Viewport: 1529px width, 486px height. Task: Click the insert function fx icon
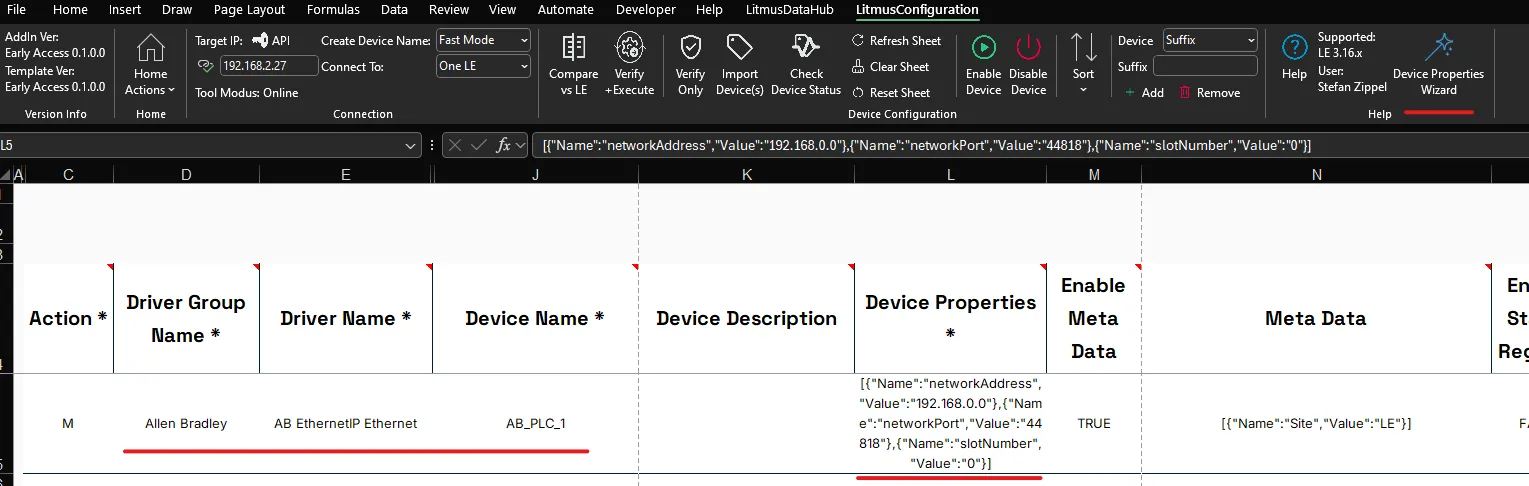pos(504,146)
